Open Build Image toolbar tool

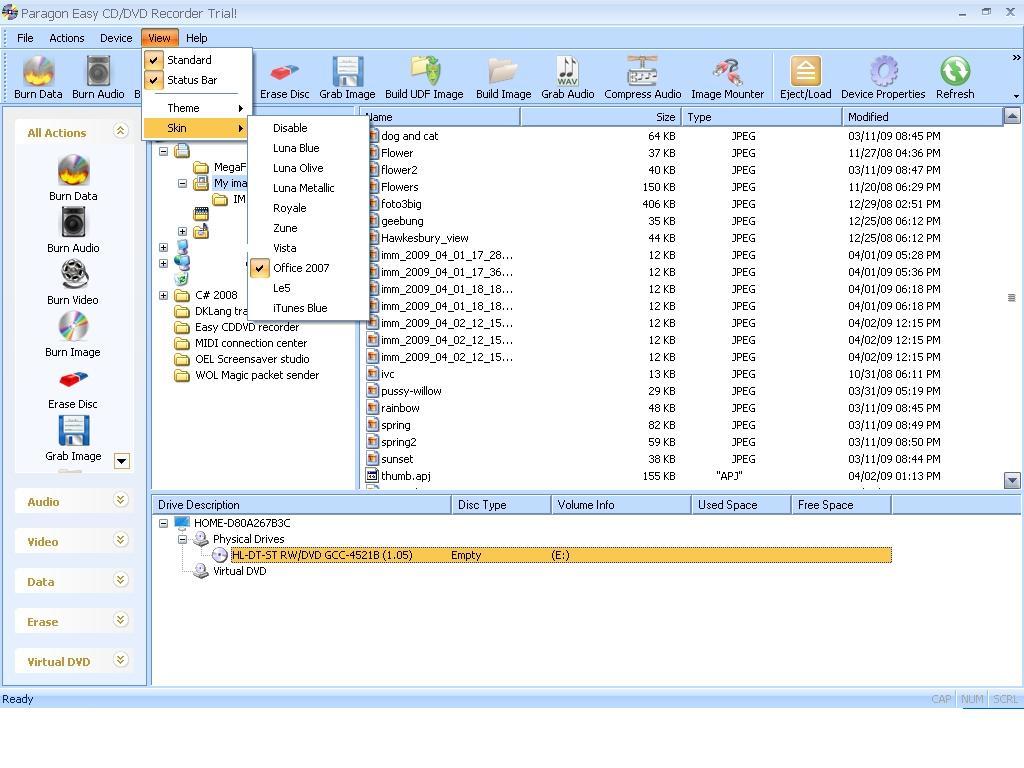[503, 71]
